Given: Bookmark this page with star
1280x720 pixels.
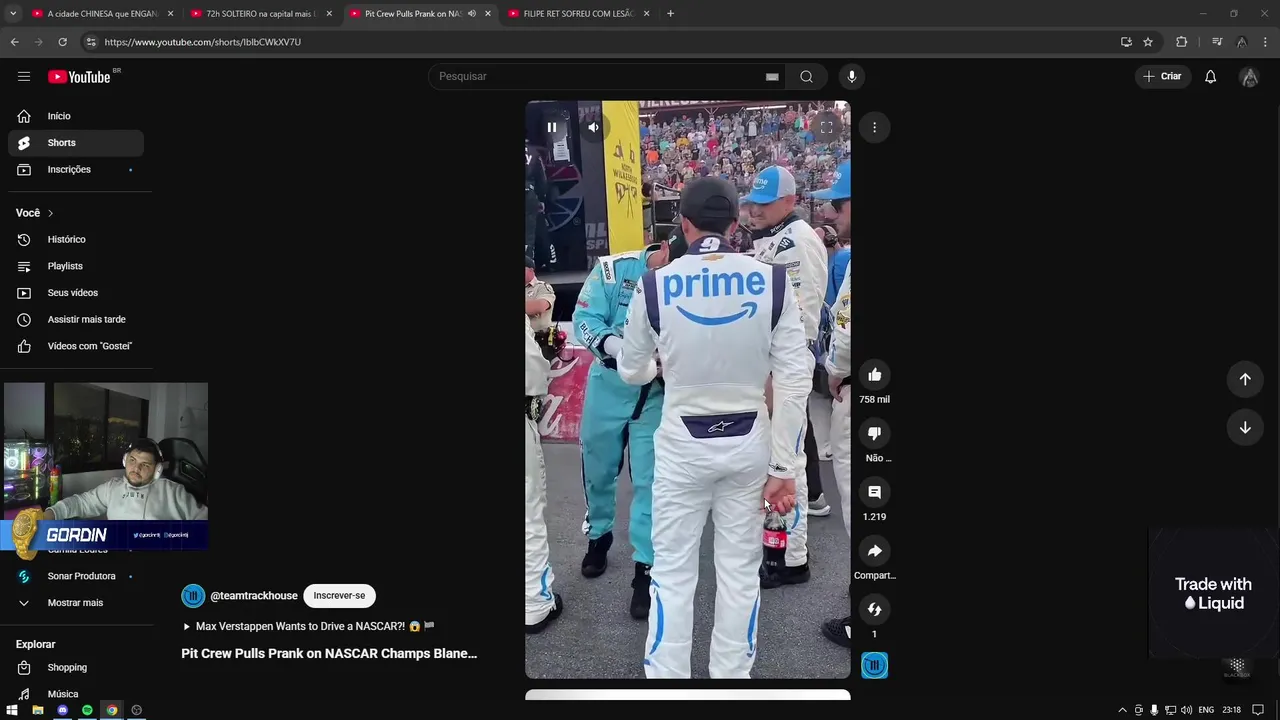Looking at the screenshot, I should coord(1148,42).
